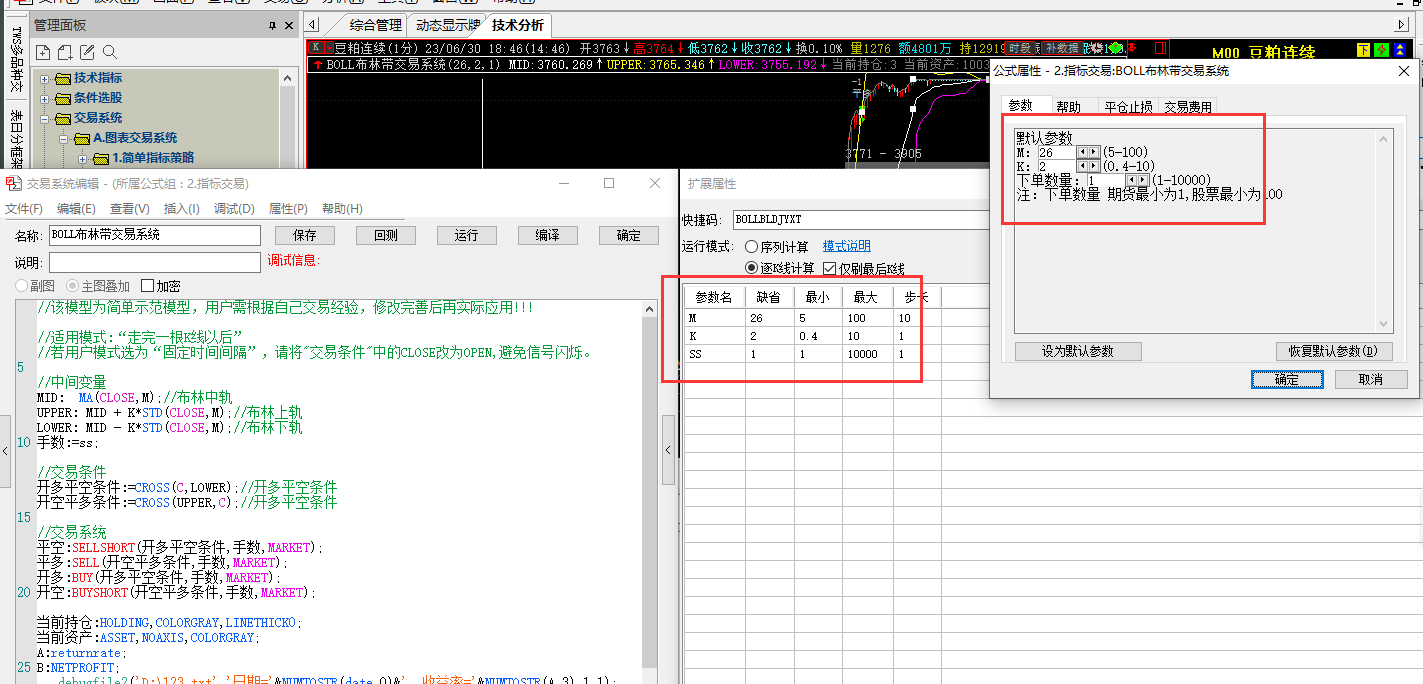Expand the 技术指标 folder in tree
This screenshot has width=1423, height=684.
pos(44,78)
